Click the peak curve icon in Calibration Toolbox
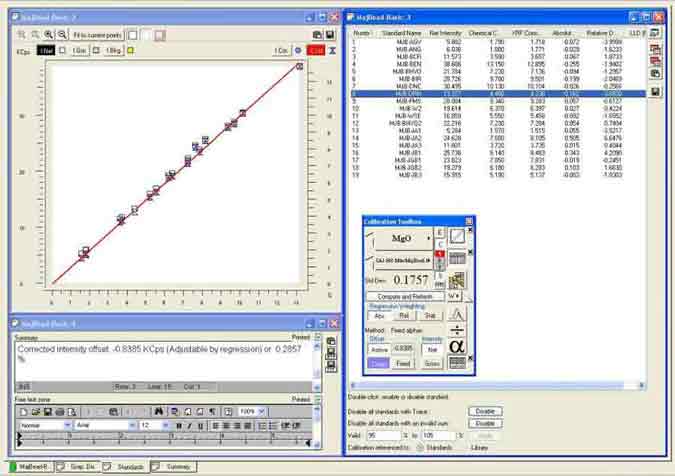This screenshot has height=476, width=675. click(456, 313)
